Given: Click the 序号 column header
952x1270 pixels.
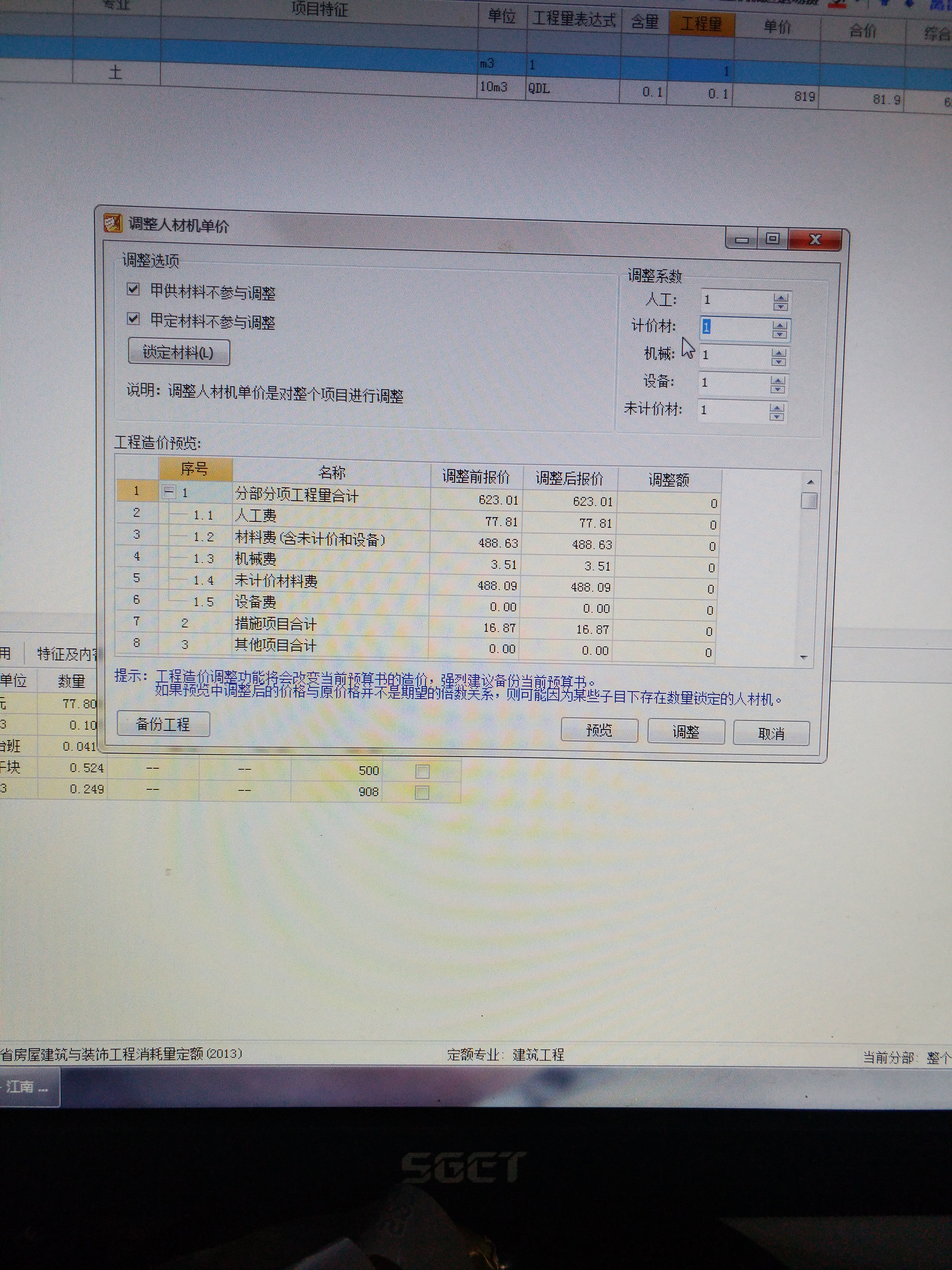Looking at the screenshot, I should pyautogui.click(x=195, y=469).
